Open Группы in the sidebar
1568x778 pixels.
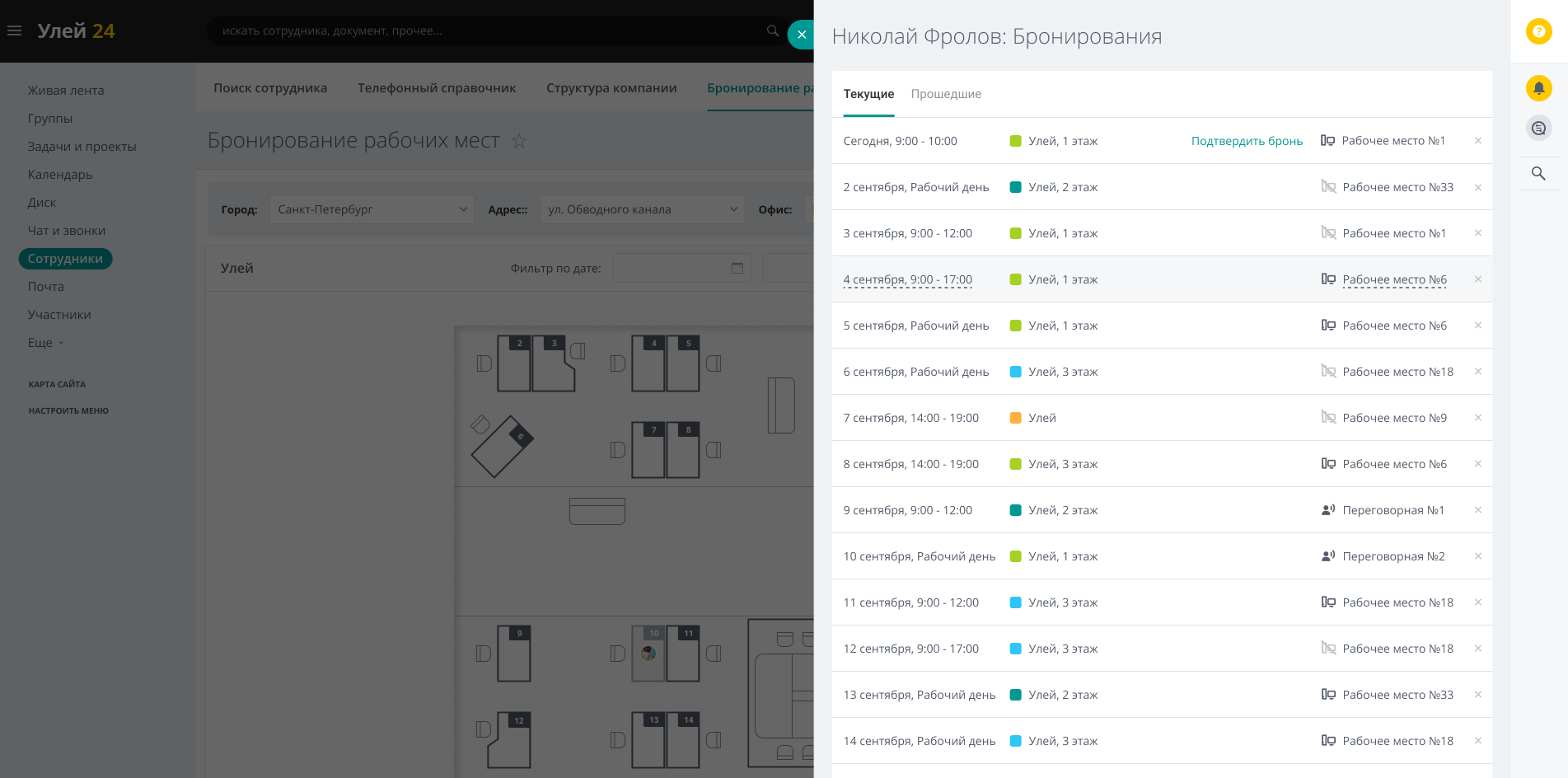point(50,119)
